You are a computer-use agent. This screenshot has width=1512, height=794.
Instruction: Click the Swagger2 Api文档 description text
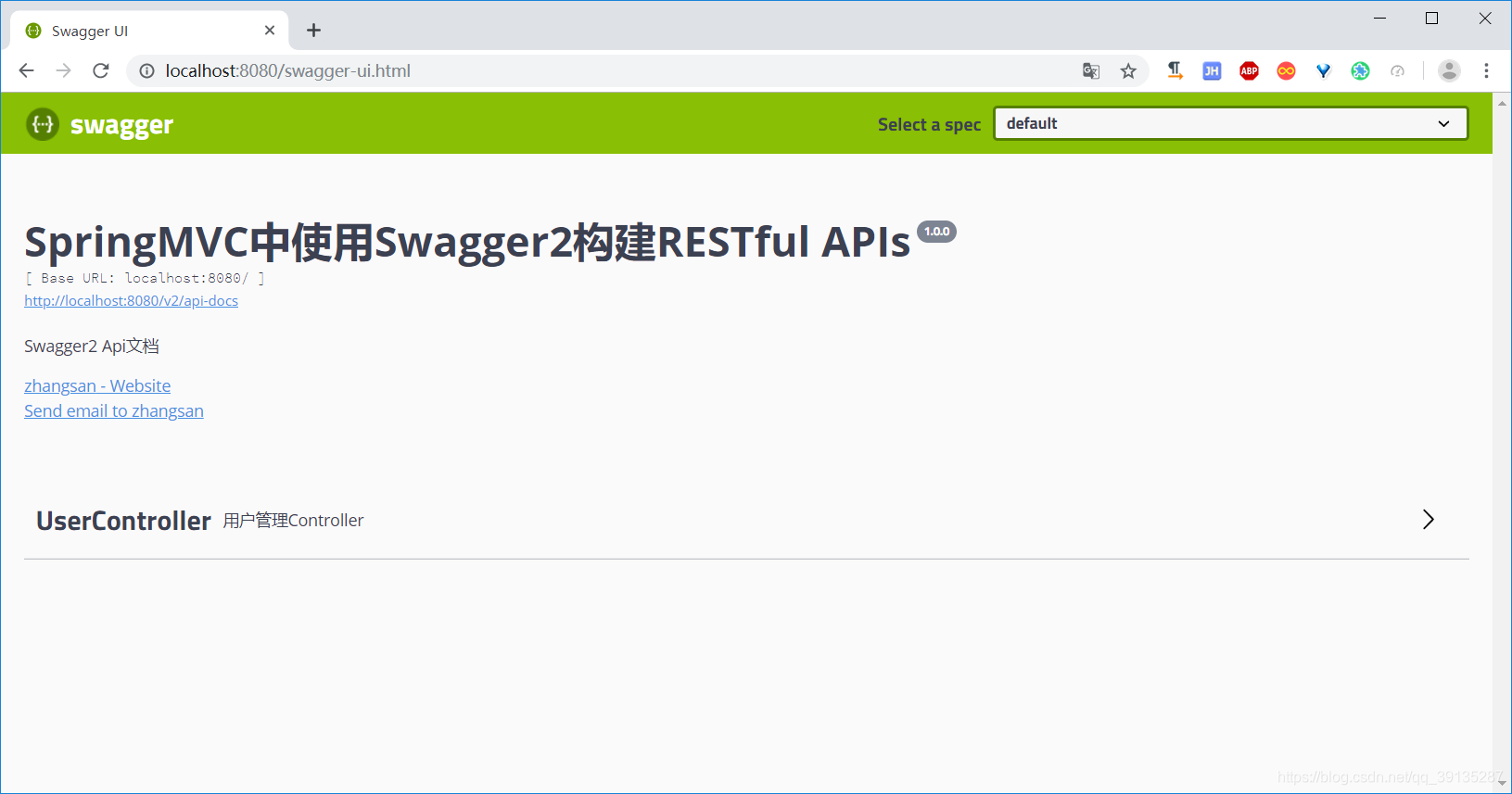click(92, 347)
